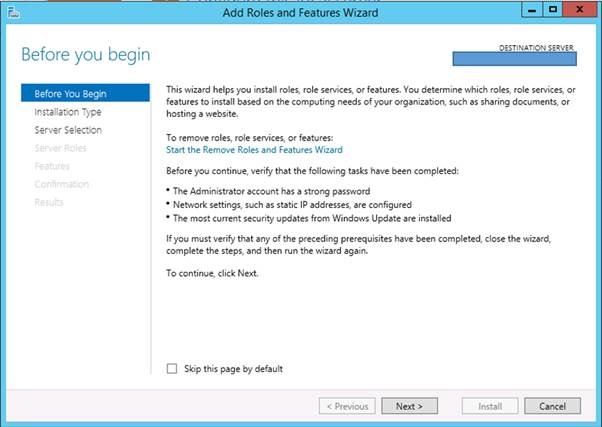This screenshot has height=427, width=602.
Task: Cancel the wizard
Action: [x=552, y=406]
